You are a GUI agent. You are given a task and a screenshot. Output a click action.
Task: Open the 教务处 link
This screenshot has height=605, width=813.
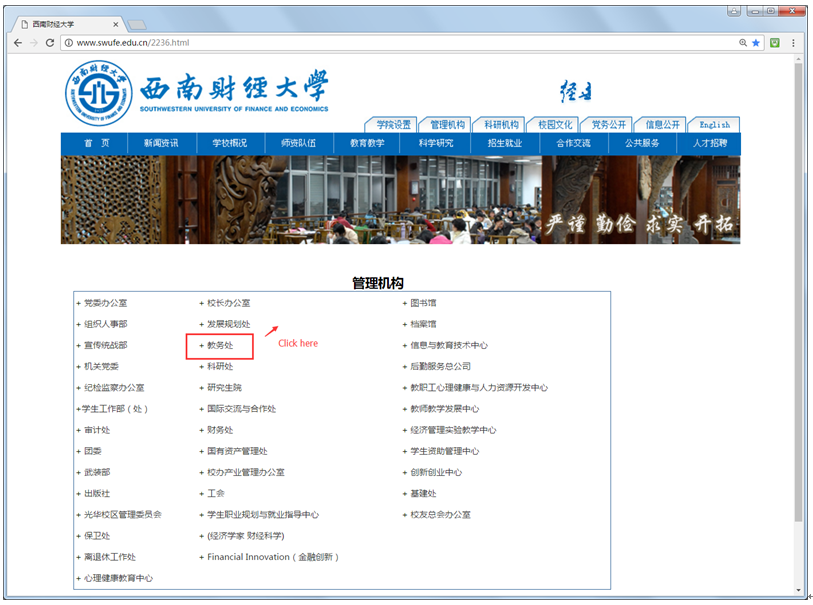coord(220,345)
